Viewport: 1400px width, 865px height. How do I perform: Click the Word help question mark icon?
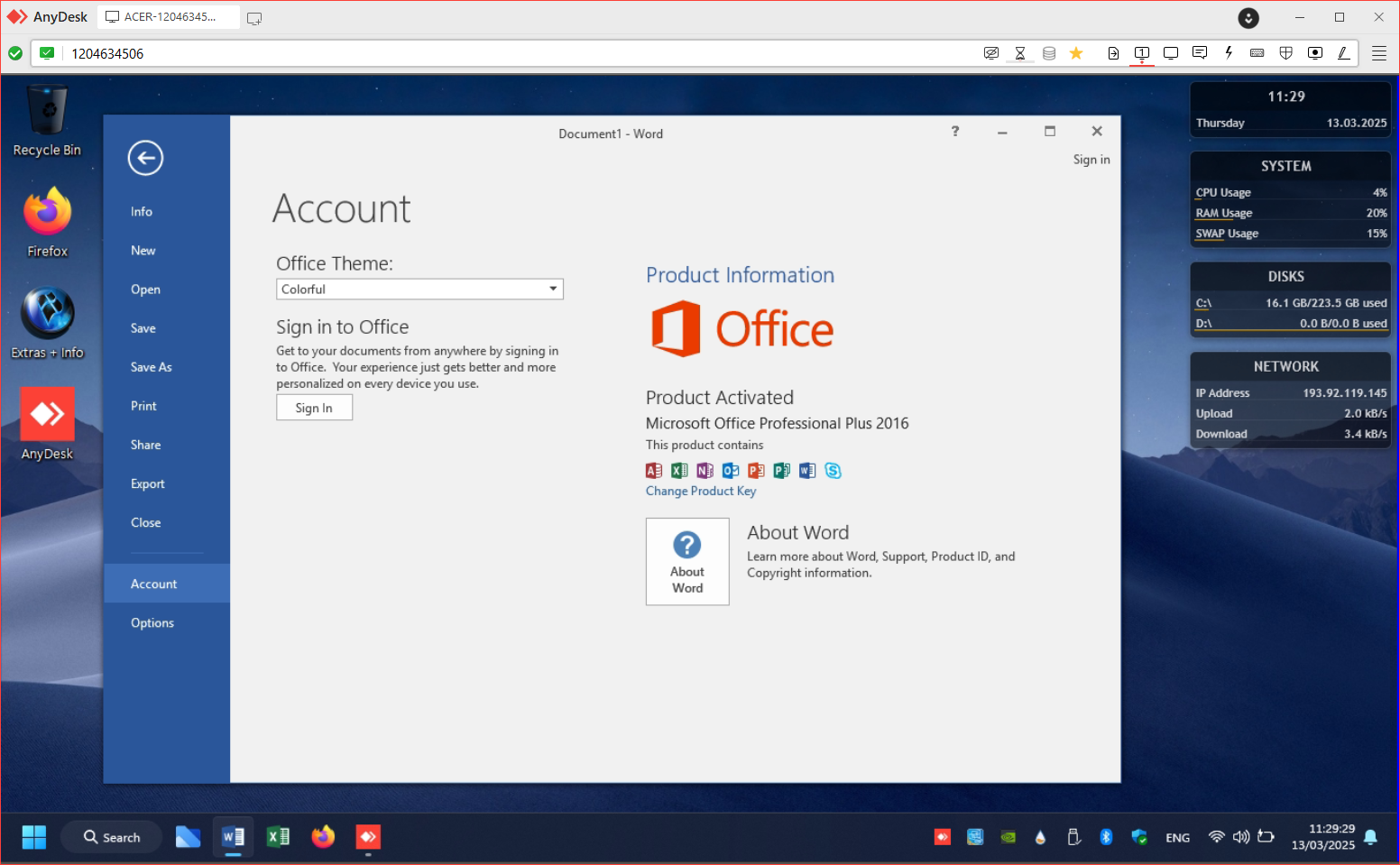click(954, 132)
